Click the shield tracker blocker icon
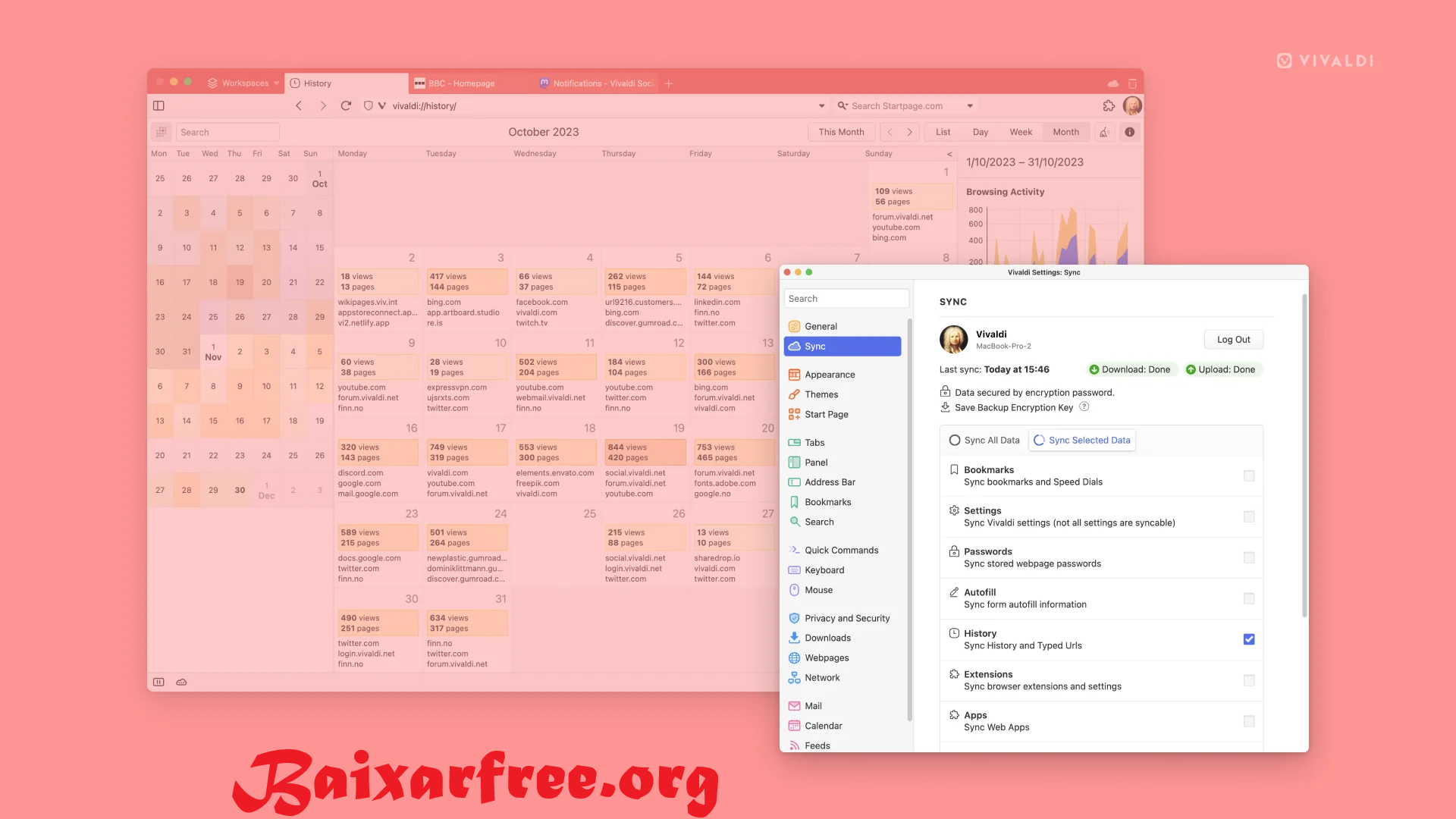 click(368, 105)
